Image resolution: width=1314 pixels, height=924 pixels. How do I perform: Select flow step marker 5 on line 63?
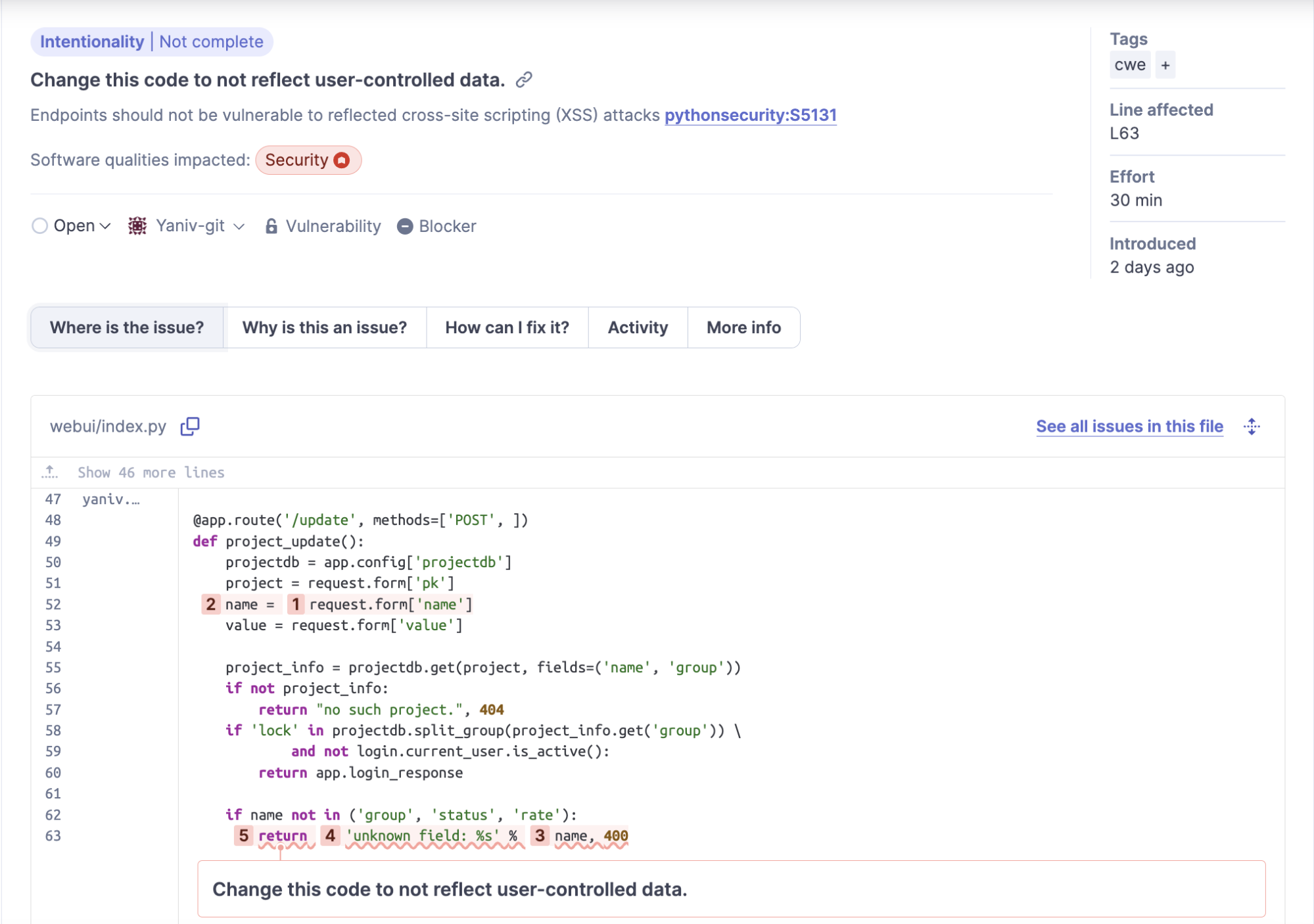pyautogui.click(x=243, y=835)
